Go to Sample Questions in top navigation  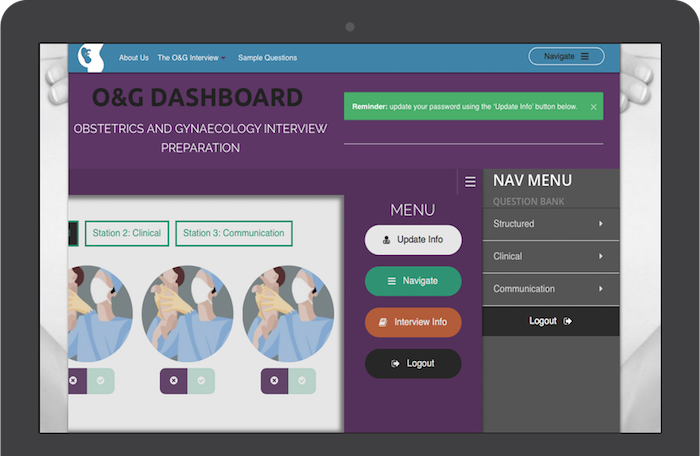tap(267, 57)
